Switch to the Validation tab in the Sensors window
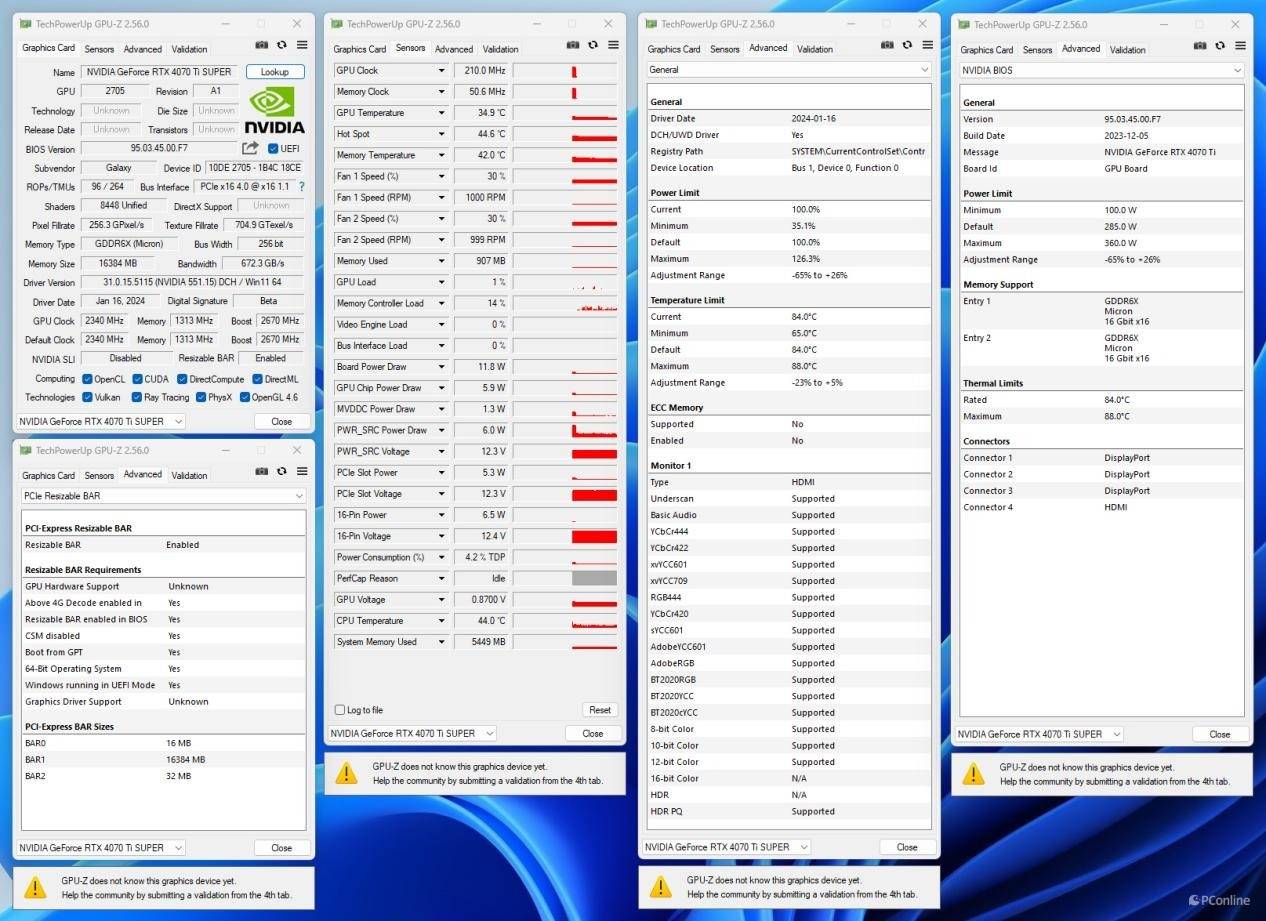Image resolution: width=1266 pixels, height=921 pixels. click(500, 49)
